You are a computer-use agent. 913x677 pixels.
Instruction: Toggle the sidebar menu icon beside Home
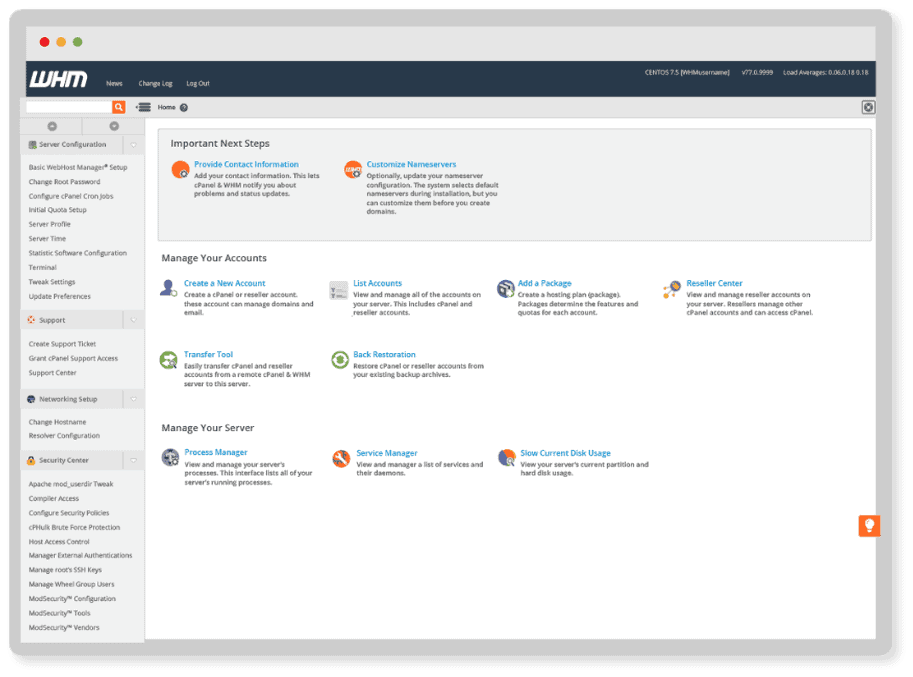pyautogui.click(x=143, y=107)
